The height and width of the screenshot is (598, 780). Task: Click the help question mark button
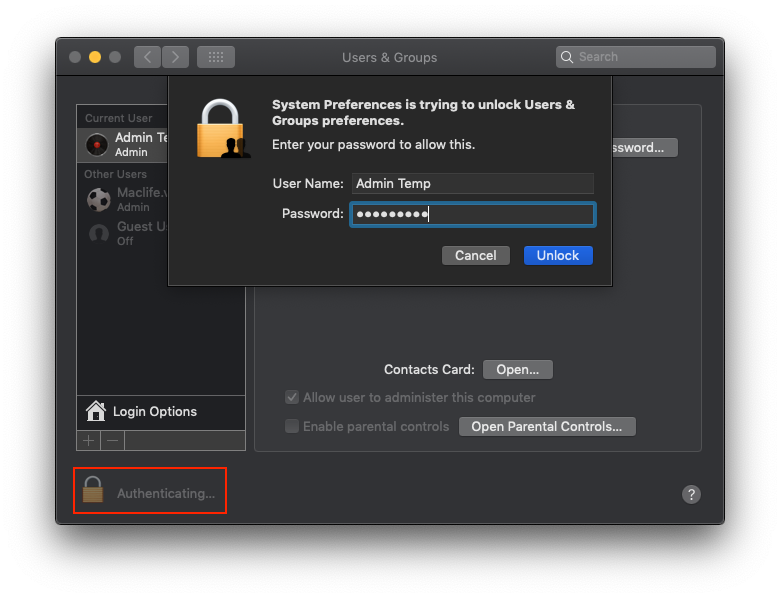pos(691,494)
